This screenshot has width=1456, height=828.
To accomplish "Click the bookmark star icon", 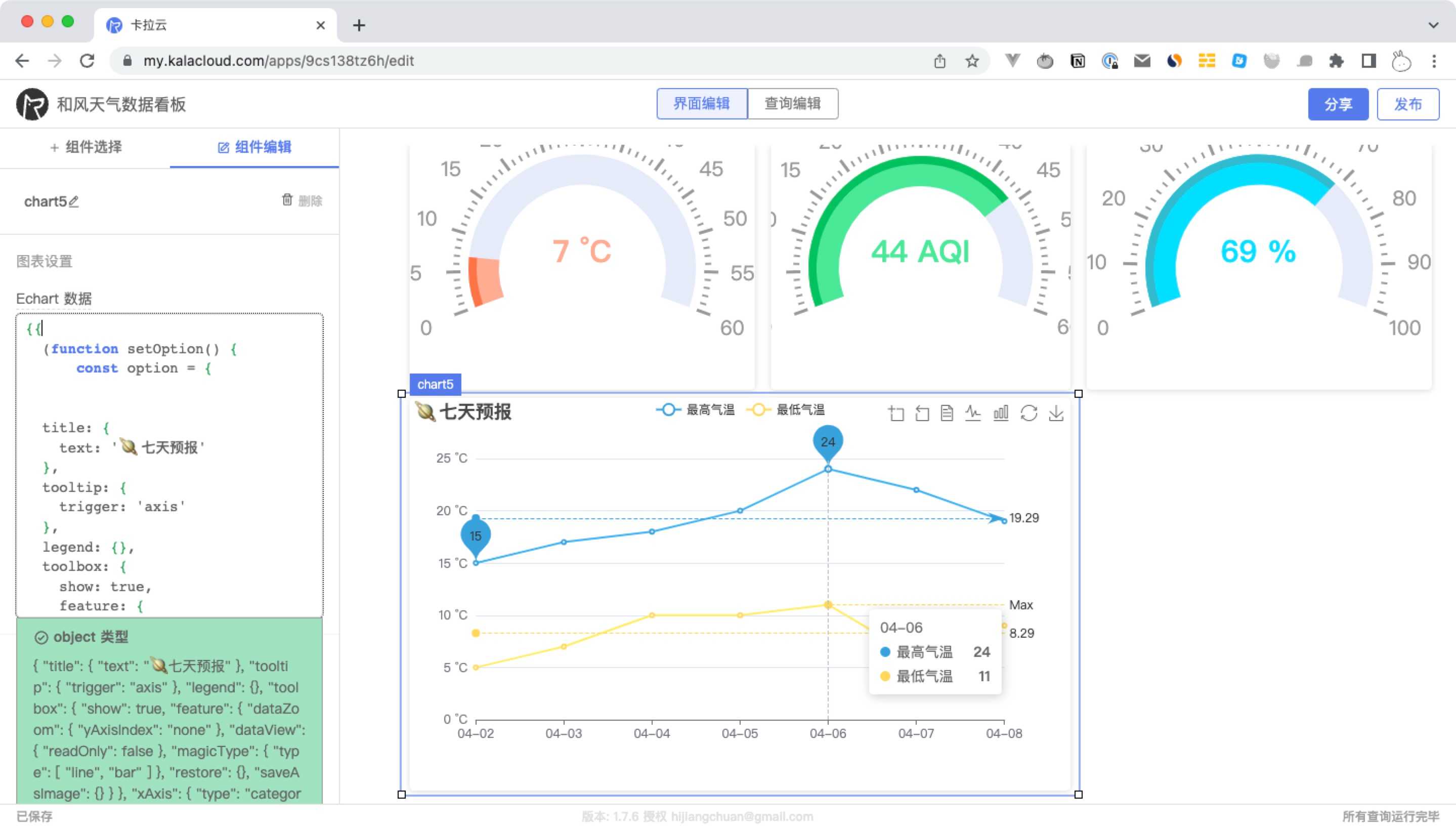I will 972,61.
